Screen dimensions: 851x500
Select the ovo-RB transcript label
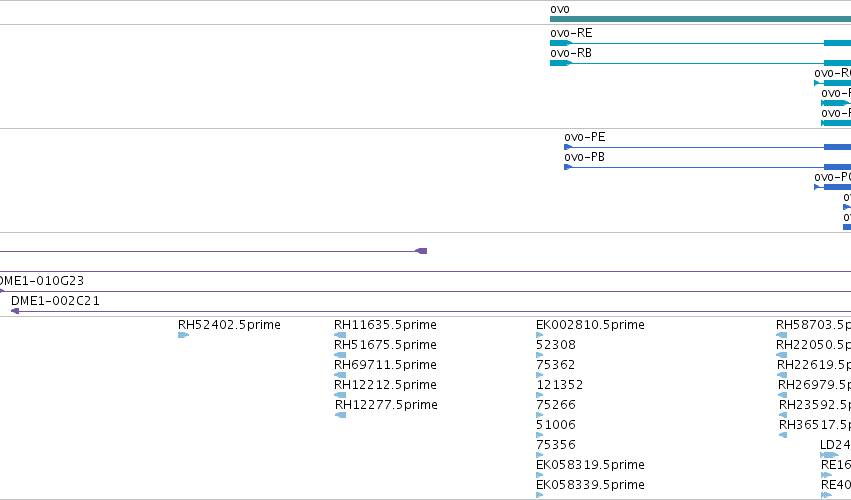click(570, 53)
